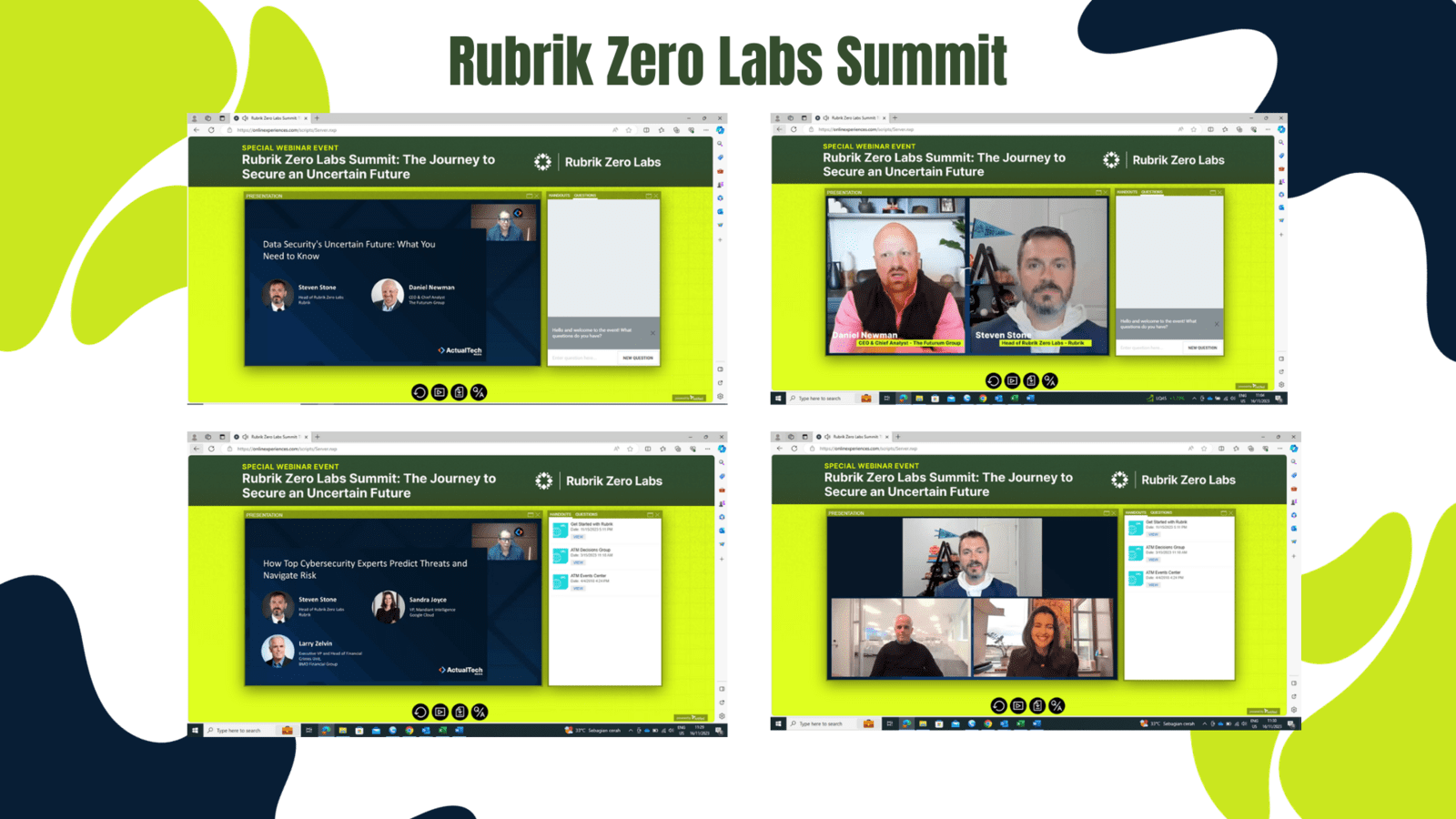1456x819 pixels.
Task: Dismiss welcome message beside Data Security slide
Action: [x=652, y=333]
